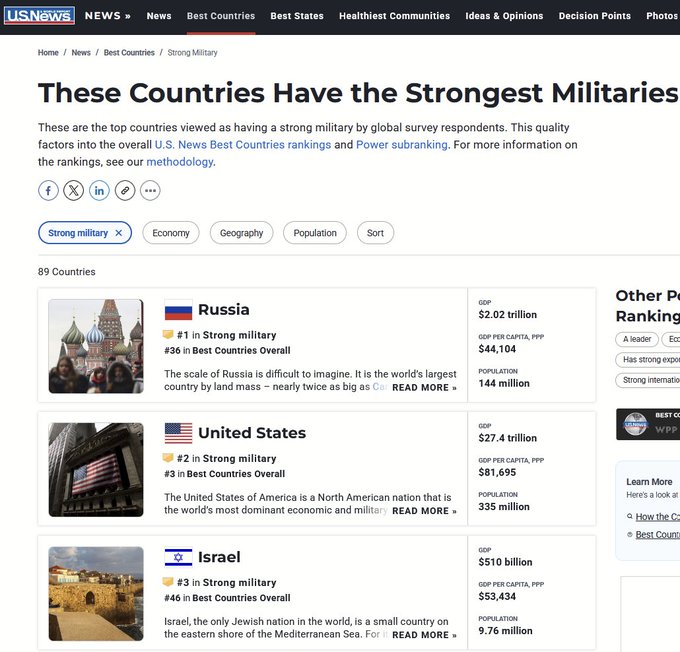680x652 pixels.
Task: Click Israel's #46 in Best Countries Overall
Action: (227, 598)
